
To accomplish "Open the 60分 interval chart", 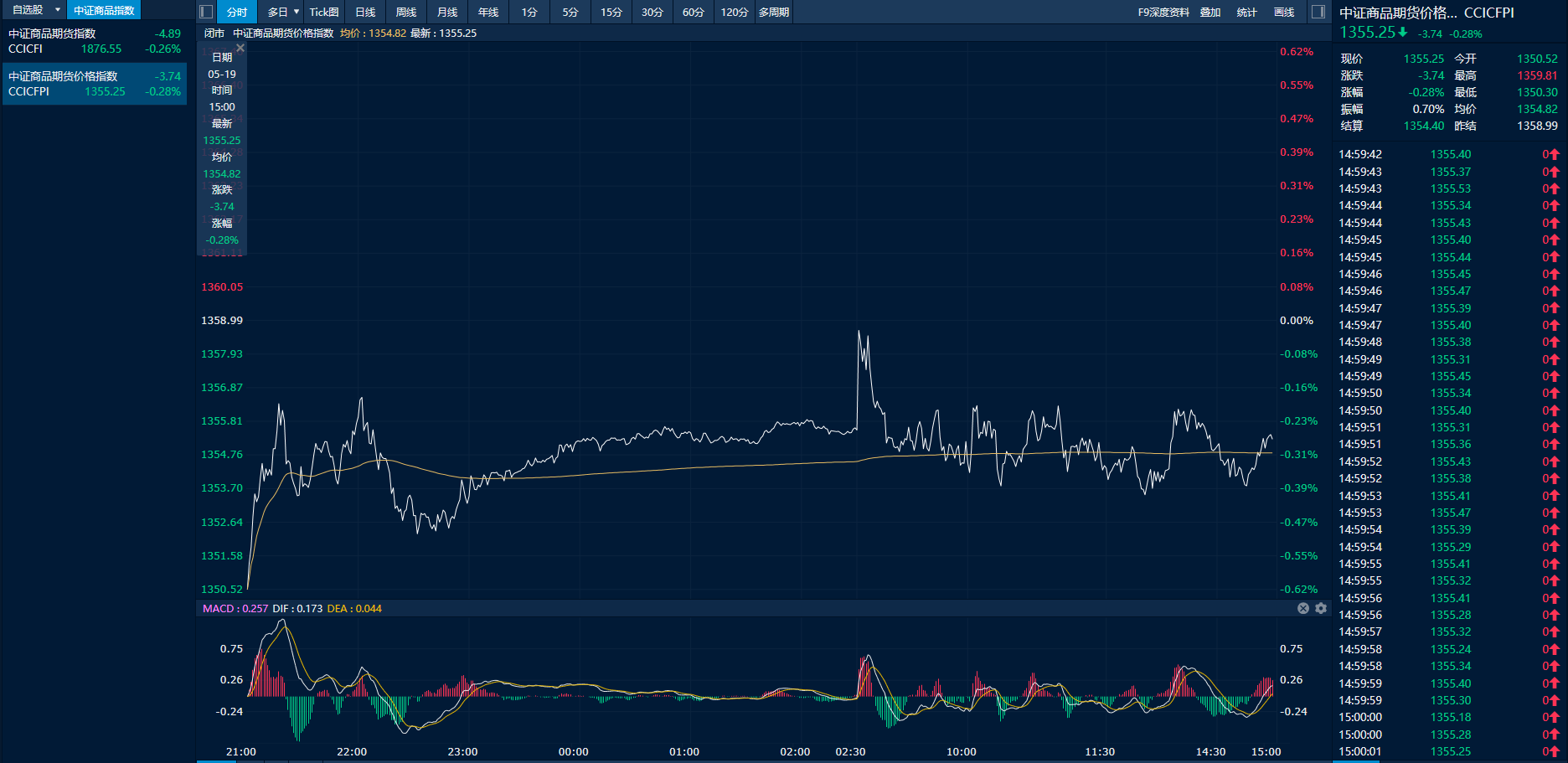I will pyautogui.click(x=693, y=12).
